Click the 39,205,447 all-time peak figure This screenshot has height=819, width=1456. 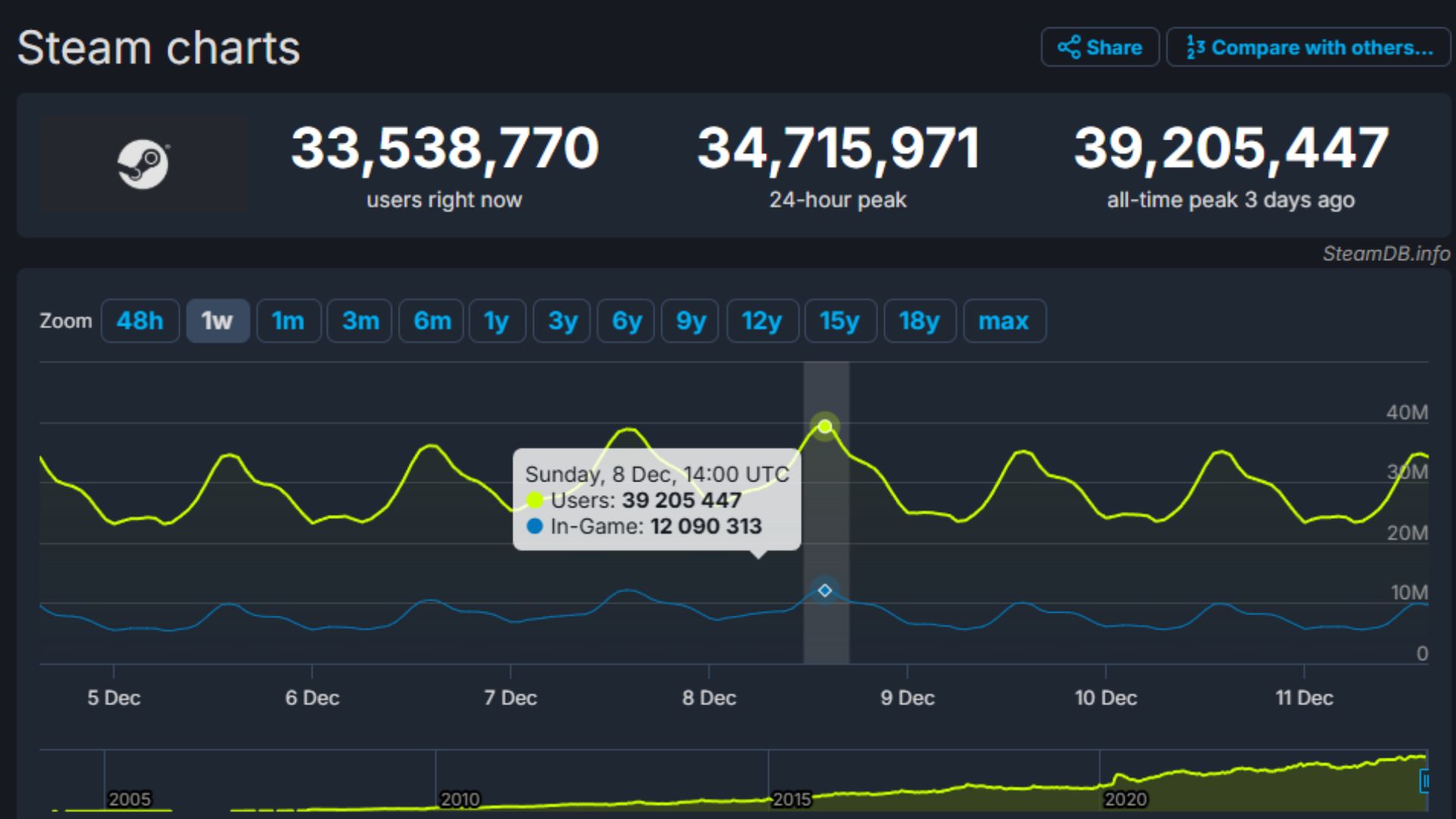(1231, 148)
